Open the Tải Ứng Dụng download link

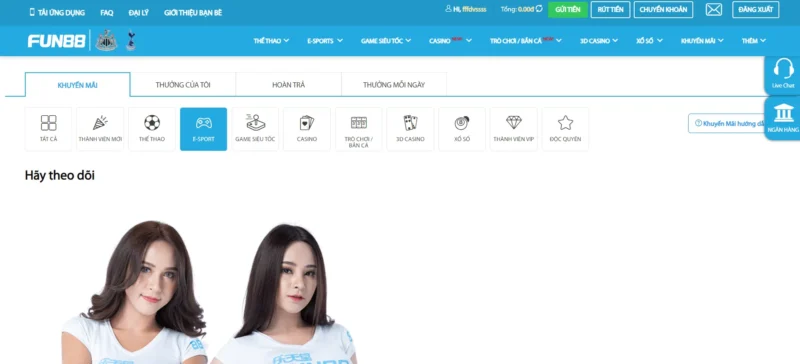coord(57,13)
